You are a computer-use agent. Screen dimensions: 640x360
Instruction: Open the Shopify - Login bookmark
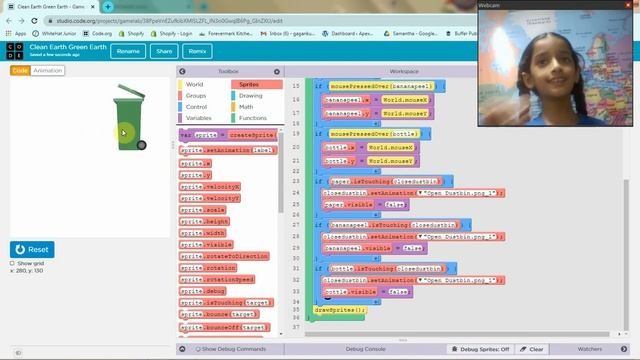pyautogui.click(x=171, y=33)
